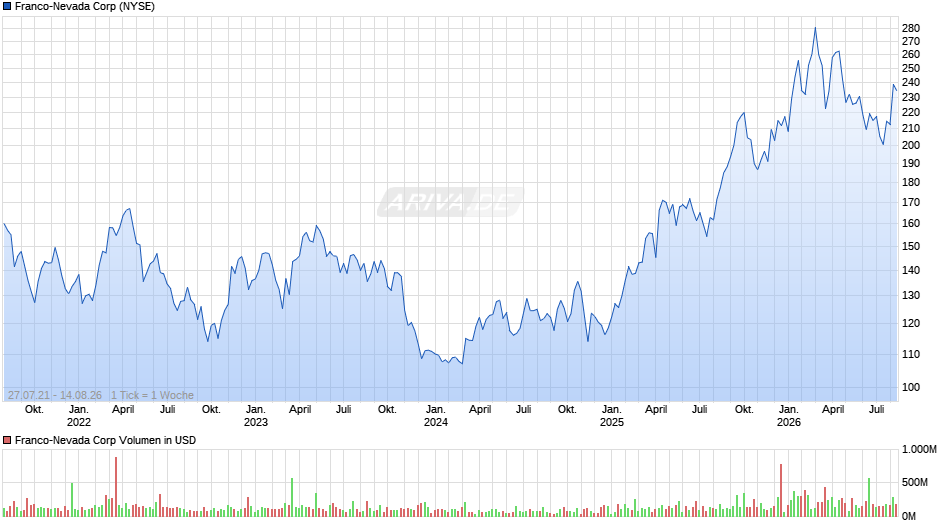Click the '500M' volume axis label
The image size is (940, 526).
coord(914,482)
